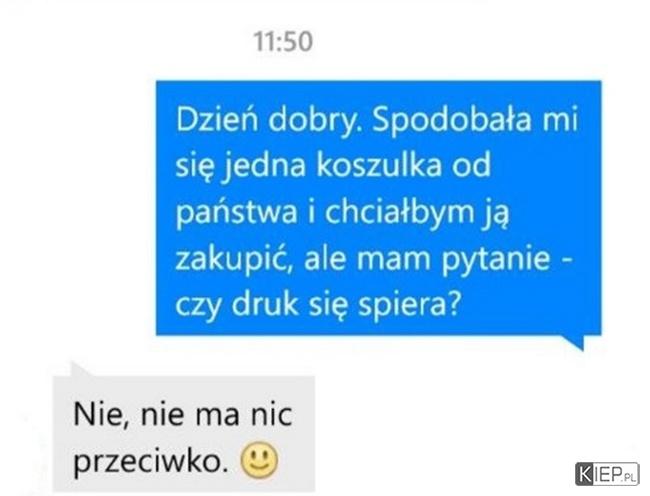Click the word "zakupić" in the blue message
Image resolution: width=650 pixels, height=496 pixels.
232,259
